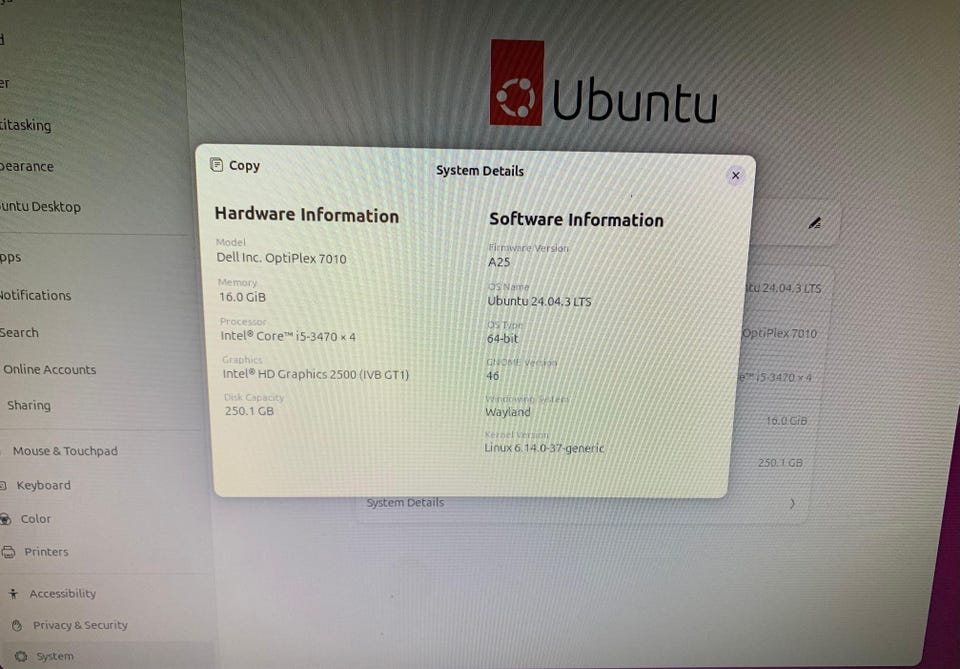Click the Copy button label

coord(244,166)
